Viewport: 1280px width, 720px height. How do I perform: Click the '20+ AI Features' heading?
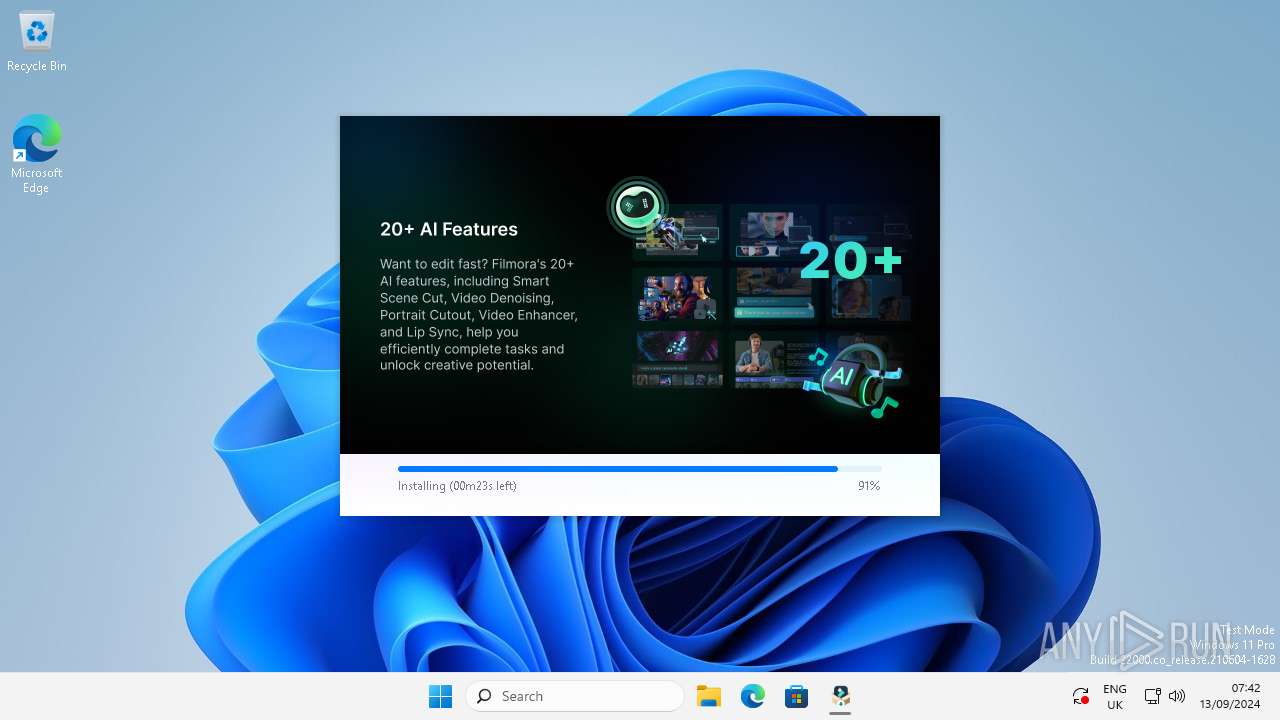[449, 229]
